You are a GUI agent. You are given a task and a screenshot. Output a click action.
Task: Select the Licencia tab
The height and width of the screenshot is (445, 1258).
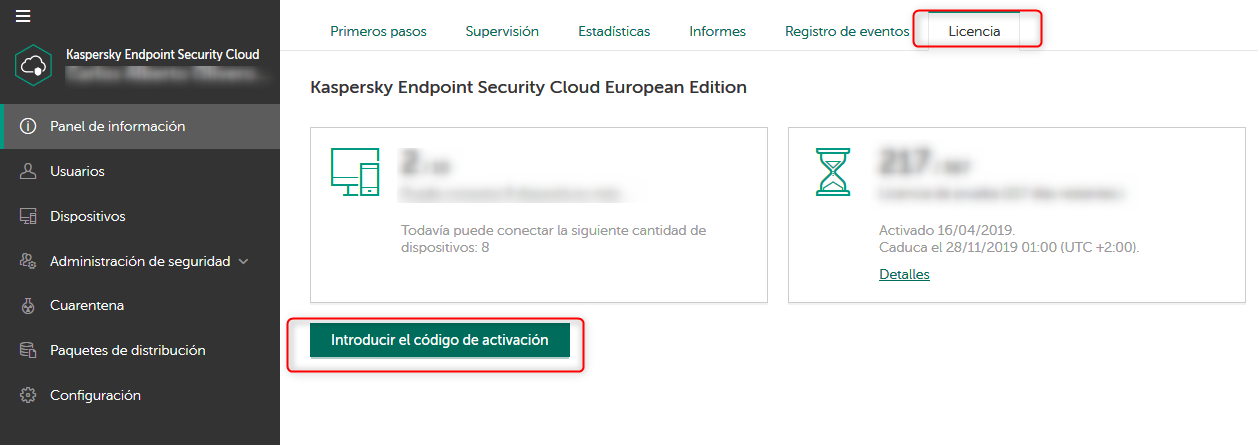974,31
